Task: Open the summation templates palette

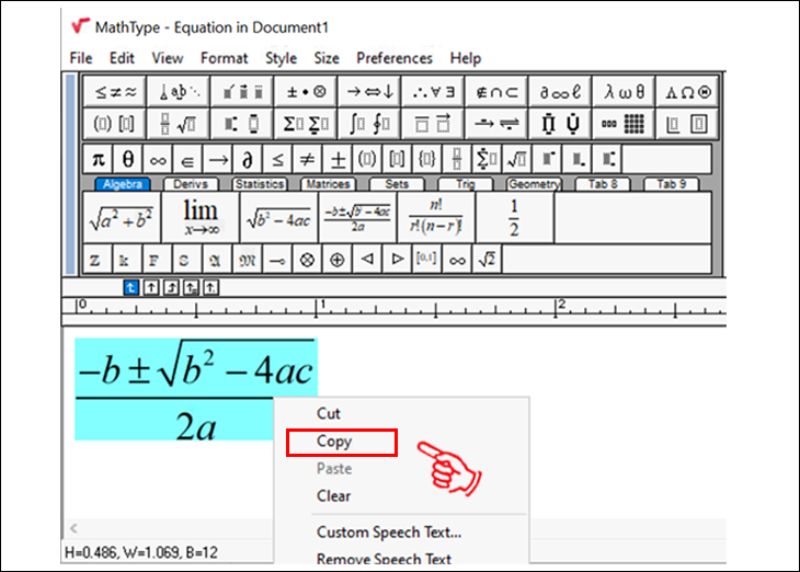Action: tap(306, 123)
